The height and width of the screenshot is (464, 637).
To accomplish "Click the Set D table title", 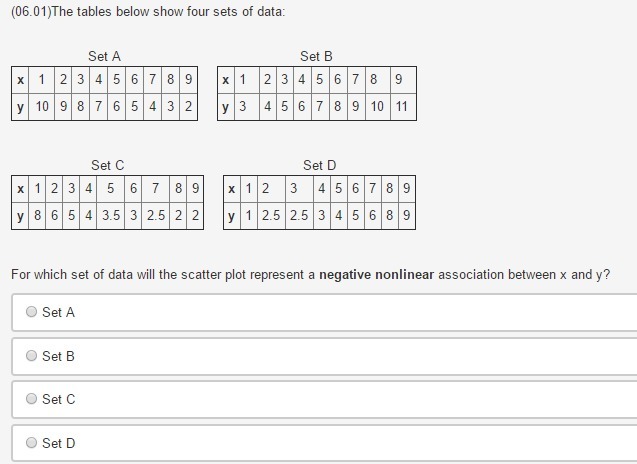I will (x=319, y=165).
